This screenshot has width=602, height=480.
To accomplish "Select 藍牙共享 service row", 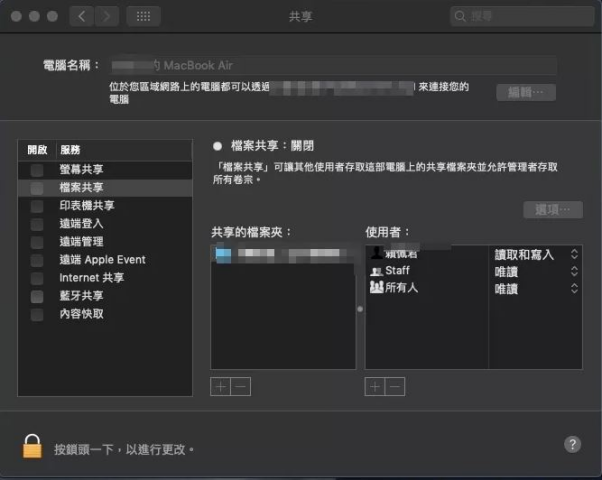I will (105, 296).
